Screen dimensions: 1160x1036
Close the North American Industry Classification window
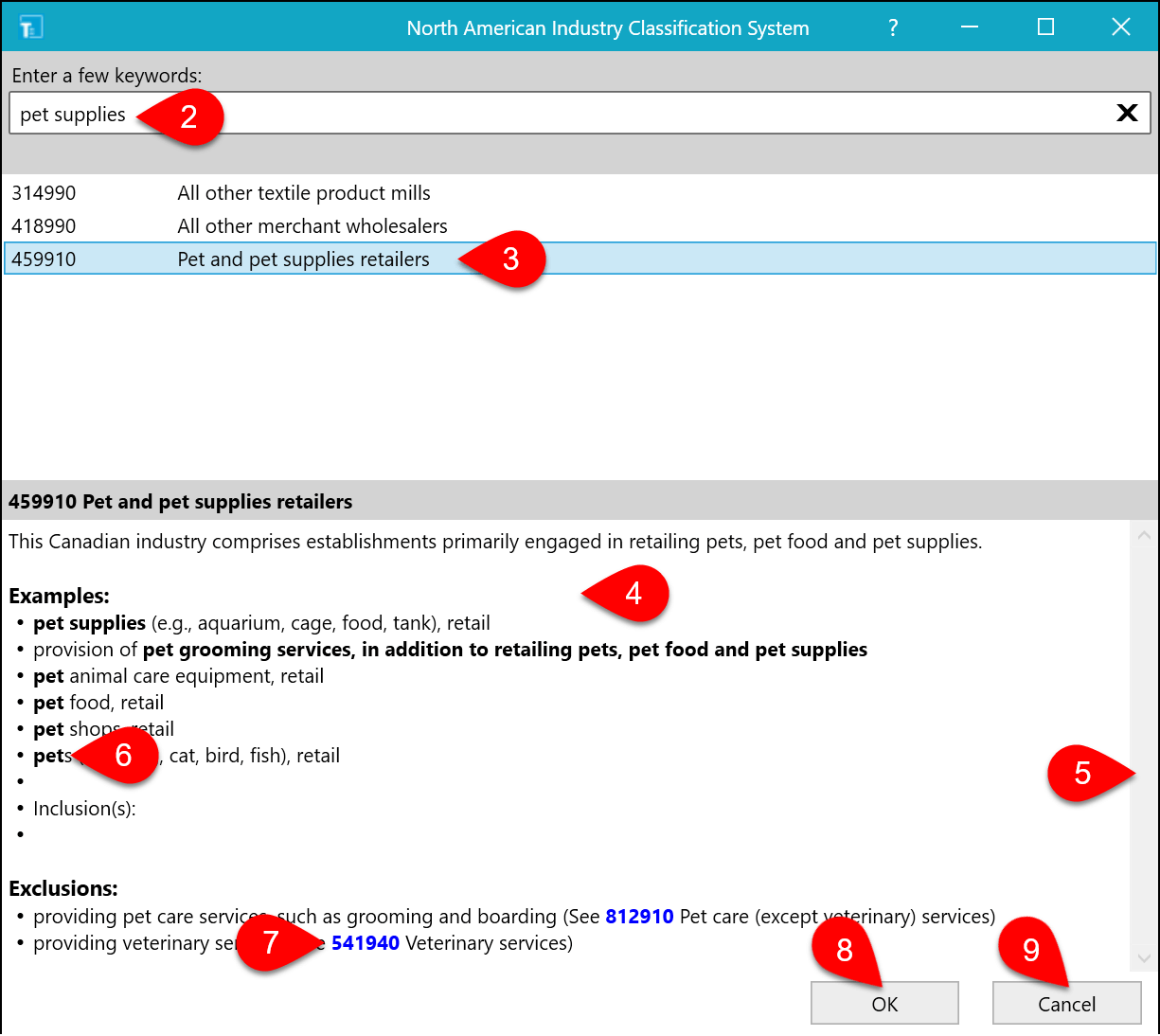[1121, 27]
